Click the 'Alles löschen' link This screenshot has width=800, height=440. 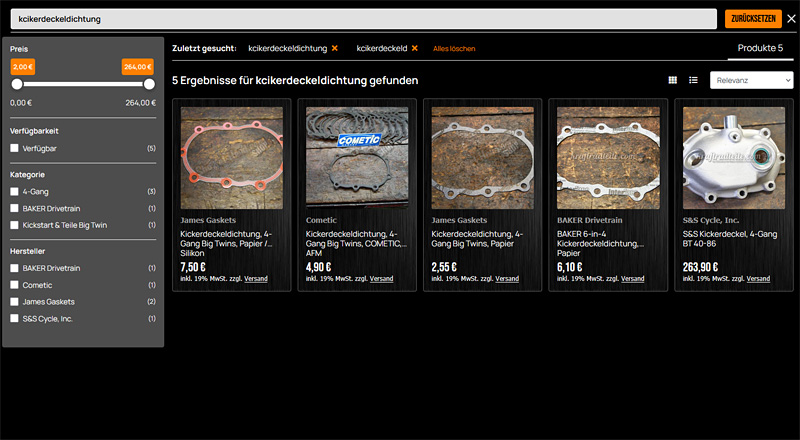[x=454, y=48]
